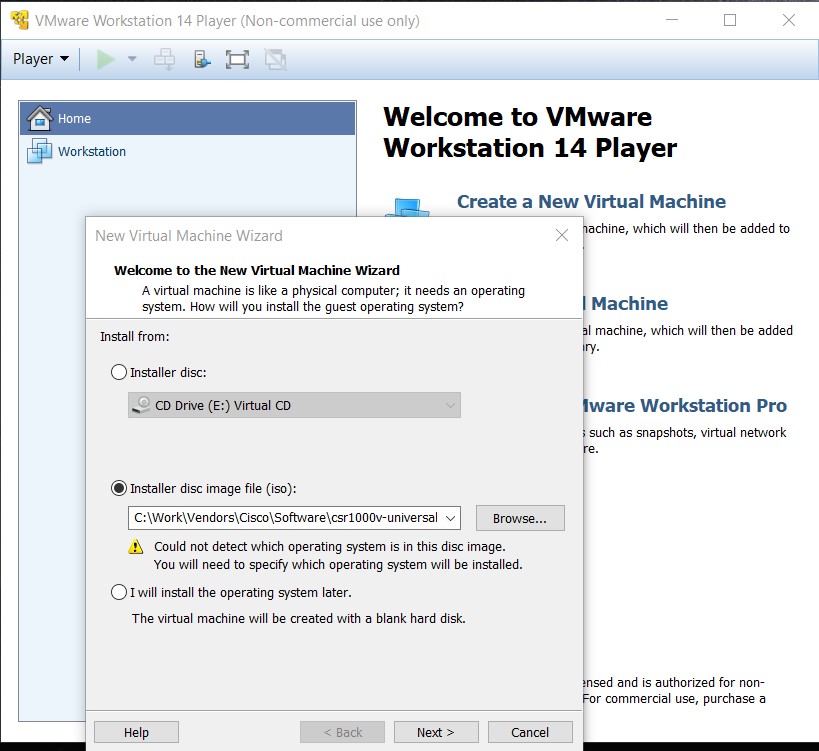
Task: Expand the ISO path history dropdown arrow
Action: point(450,518)
